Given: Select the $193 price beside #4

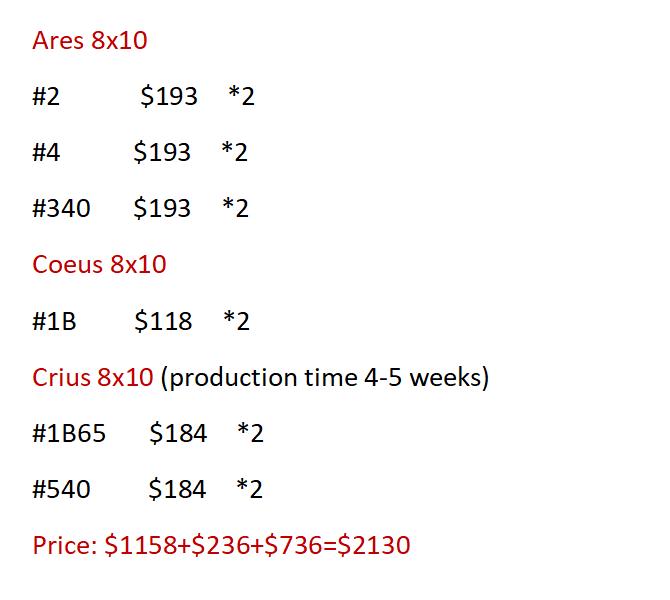Looking at the screenshot, I should [162, 152].
